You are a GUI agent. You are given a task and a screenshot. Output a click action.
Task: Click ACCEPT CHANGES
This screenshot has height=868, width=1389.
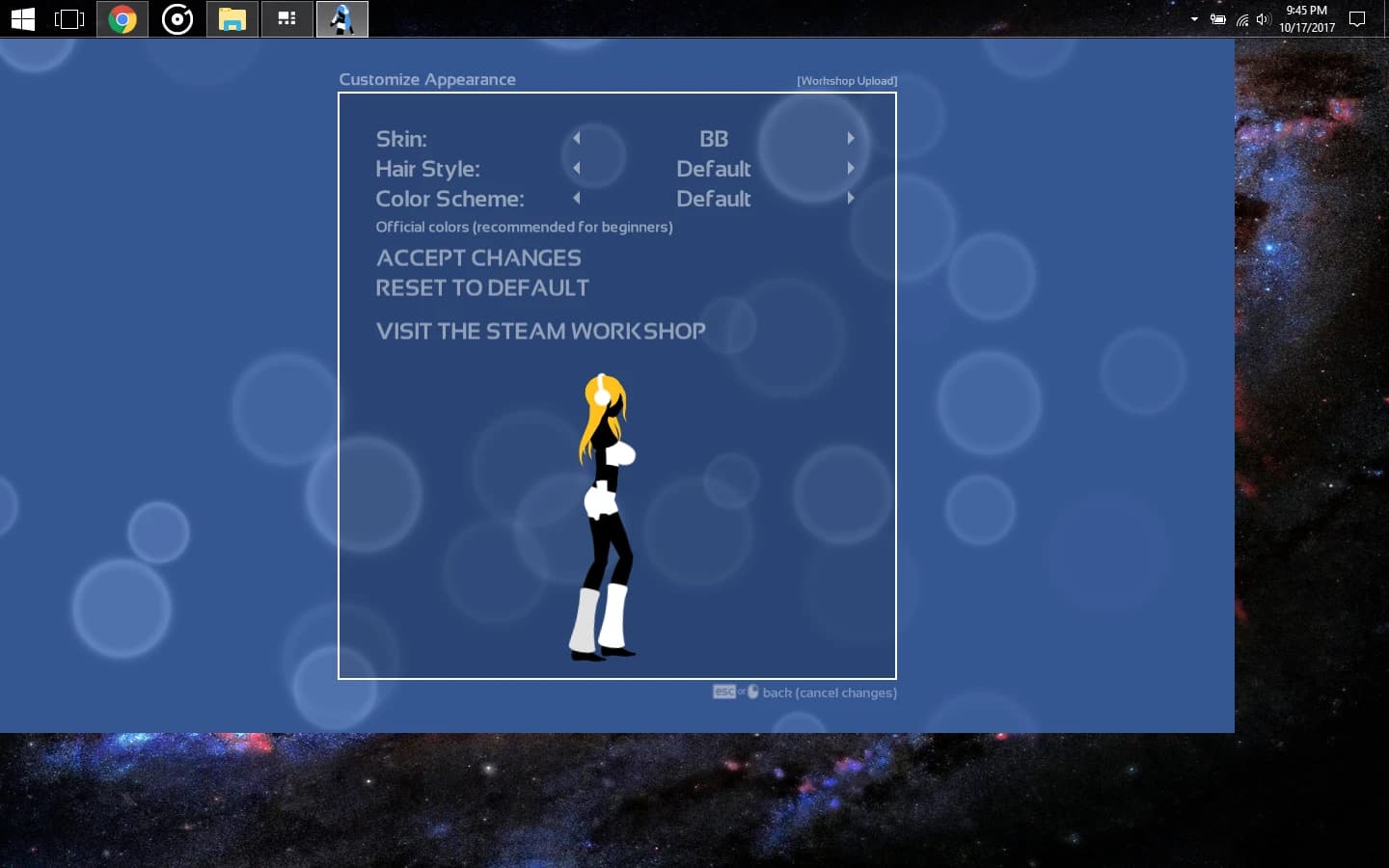(478, 258)
